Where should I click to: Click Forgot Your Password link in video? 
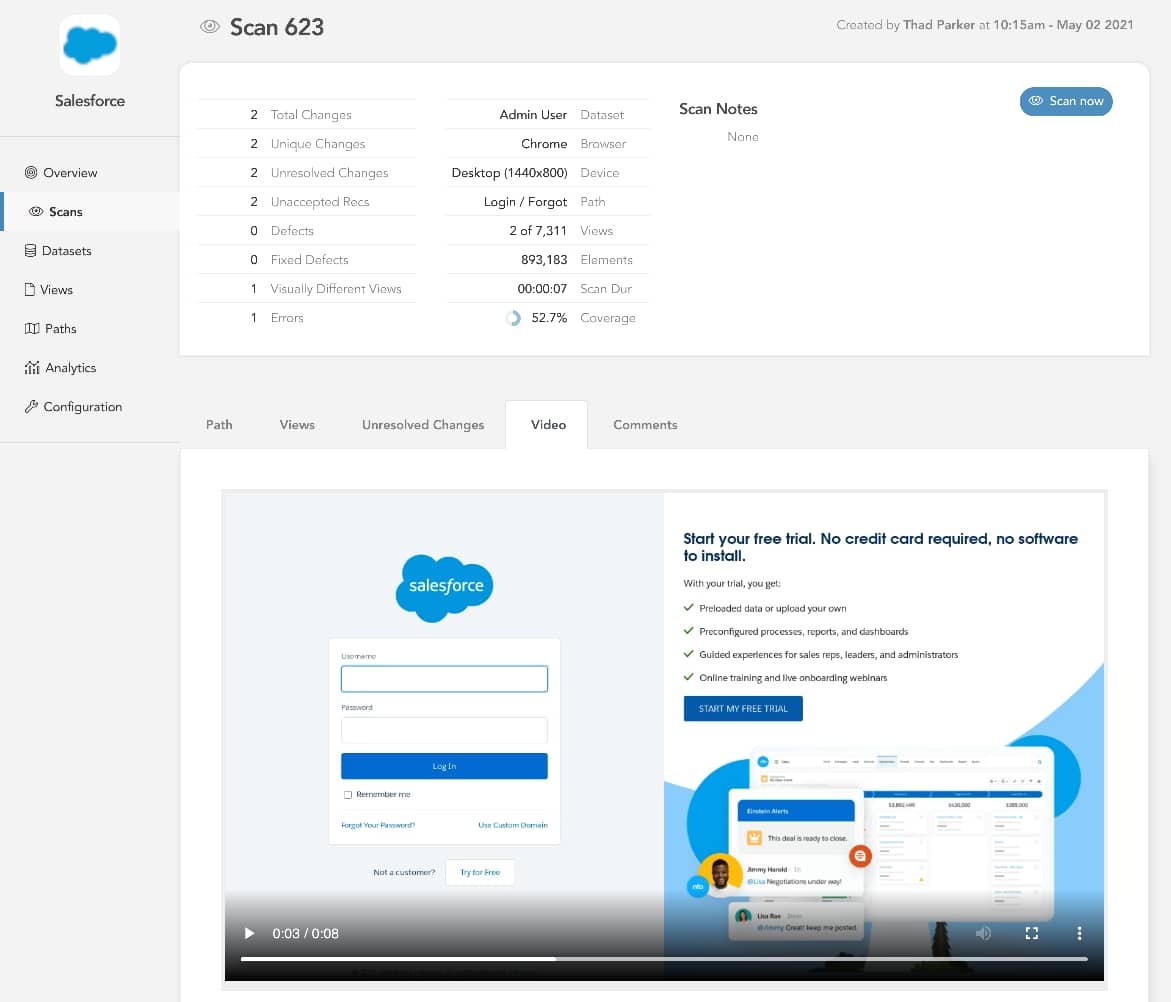point(378,825)
